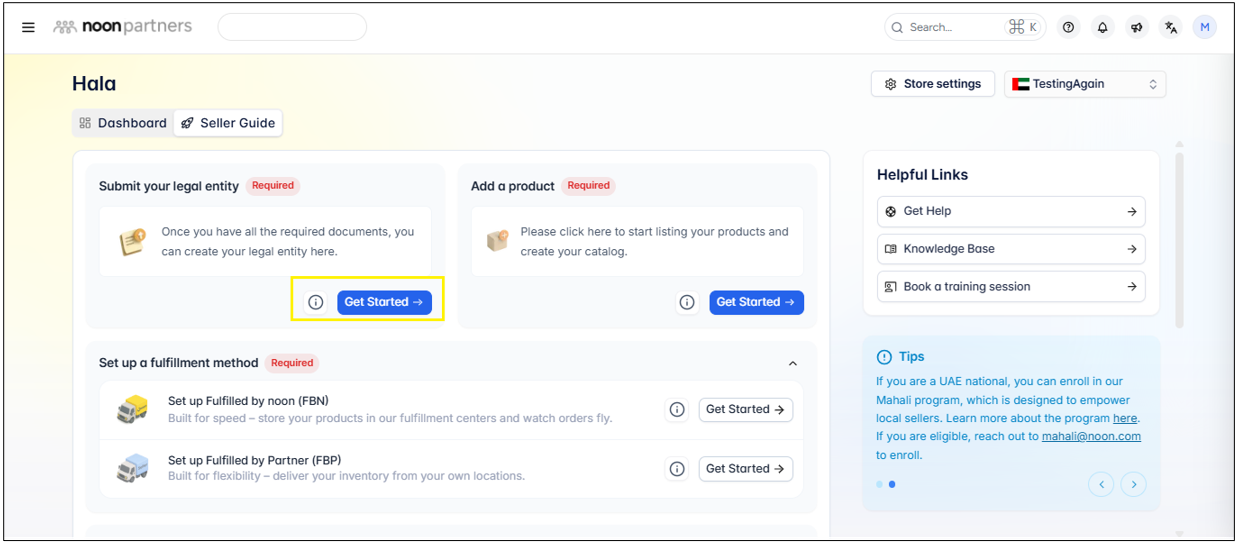Click info icon for legal entity
The image size is (1237, 545).
click(316, 302)
